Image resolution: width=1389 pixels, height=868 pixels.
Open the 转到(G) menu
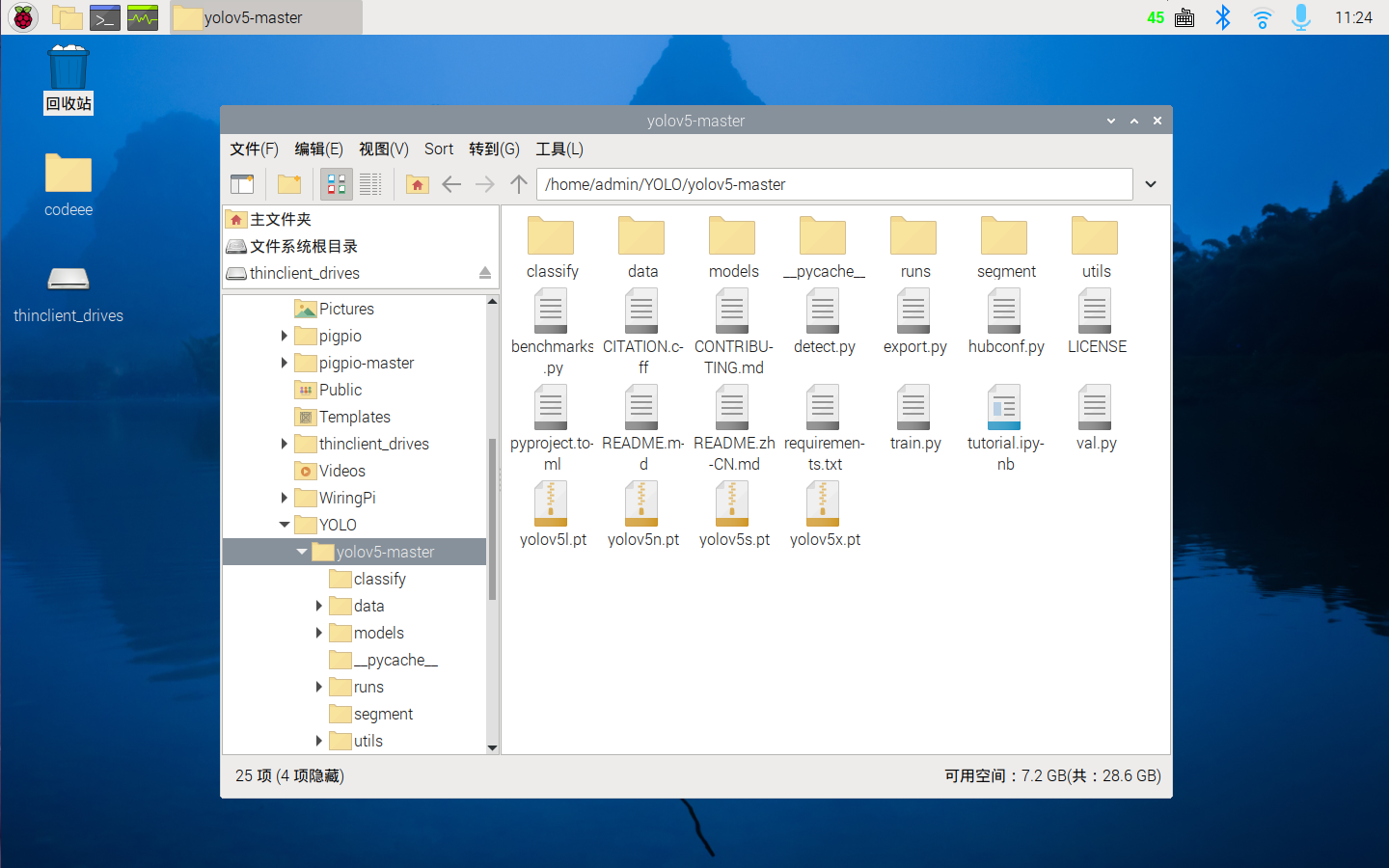click(x=494, y=149)
